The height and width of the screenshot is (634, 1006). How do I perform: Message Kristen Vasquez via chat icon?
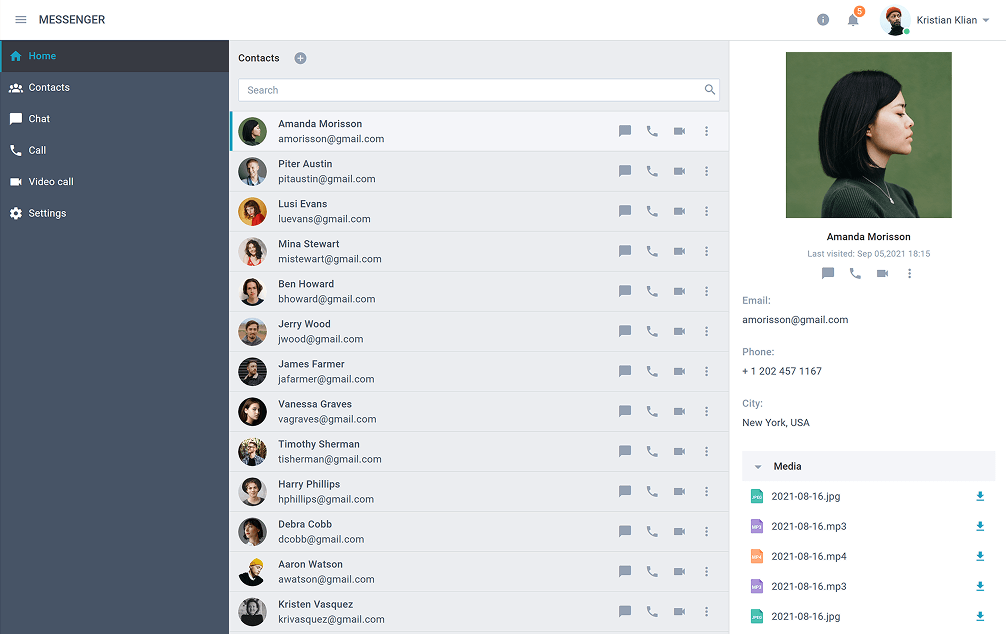pos(625,612)
